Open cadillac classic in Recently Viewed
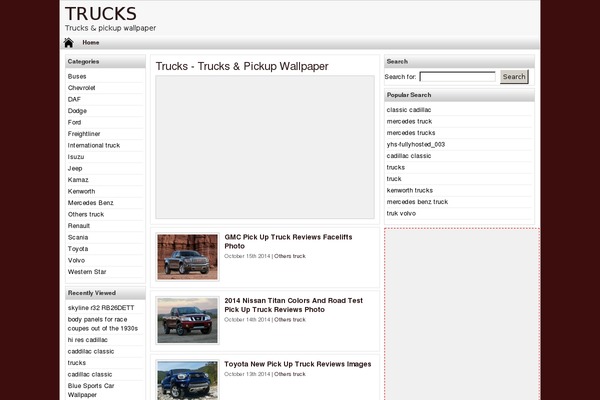Viewport: 600px width, 400px height. (90, 374)
